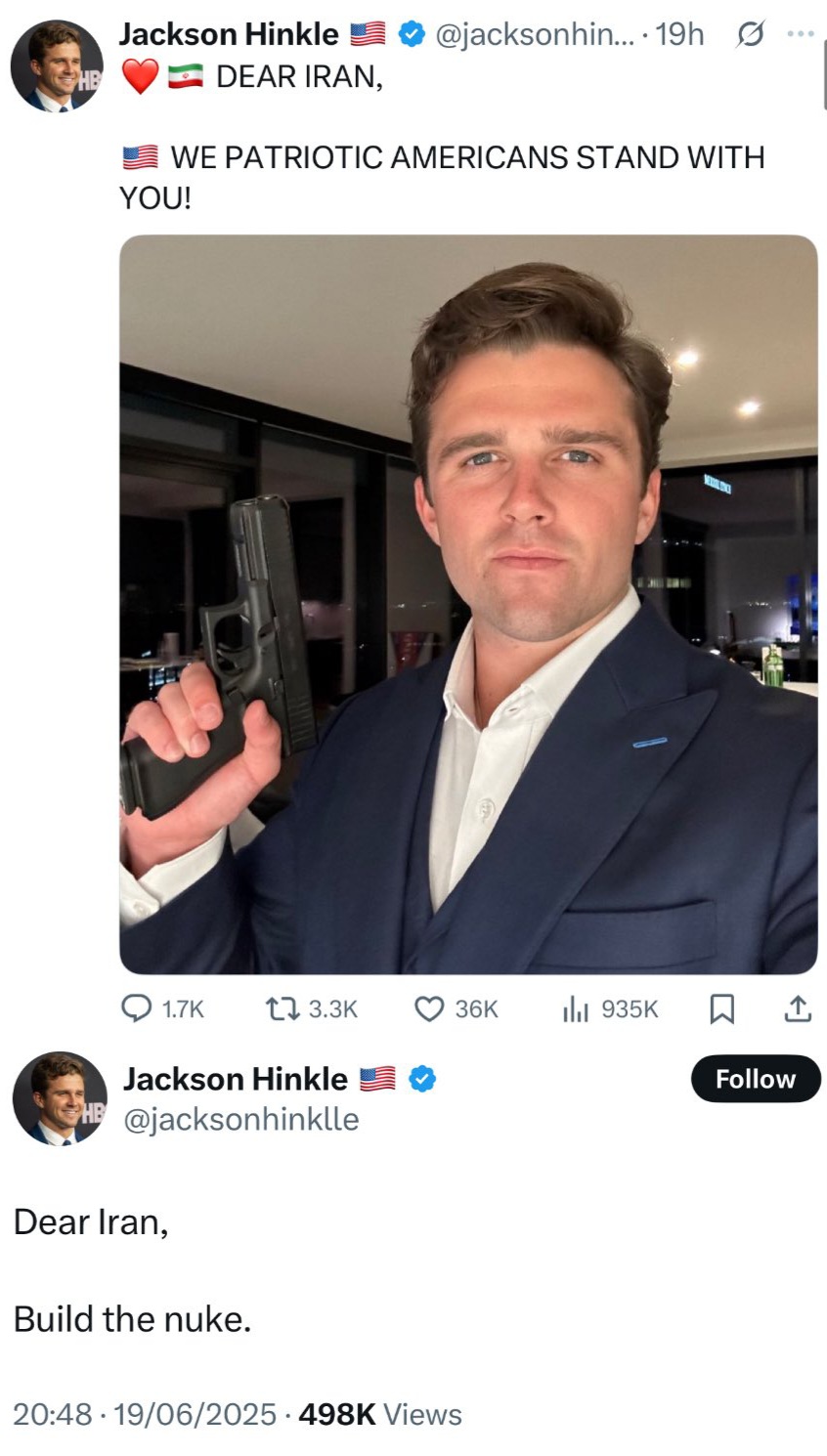Screen dimensions: 827x1456
Task: Click the blue verified badge in the top post
Action: tap(412, 34)
